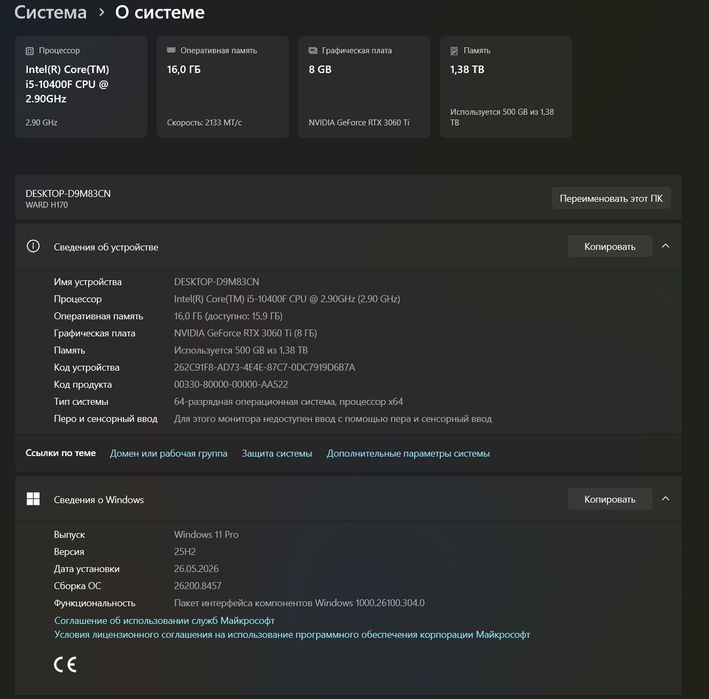
Task: Open the Память storage summary card
Action: click(x=506, y=87)
